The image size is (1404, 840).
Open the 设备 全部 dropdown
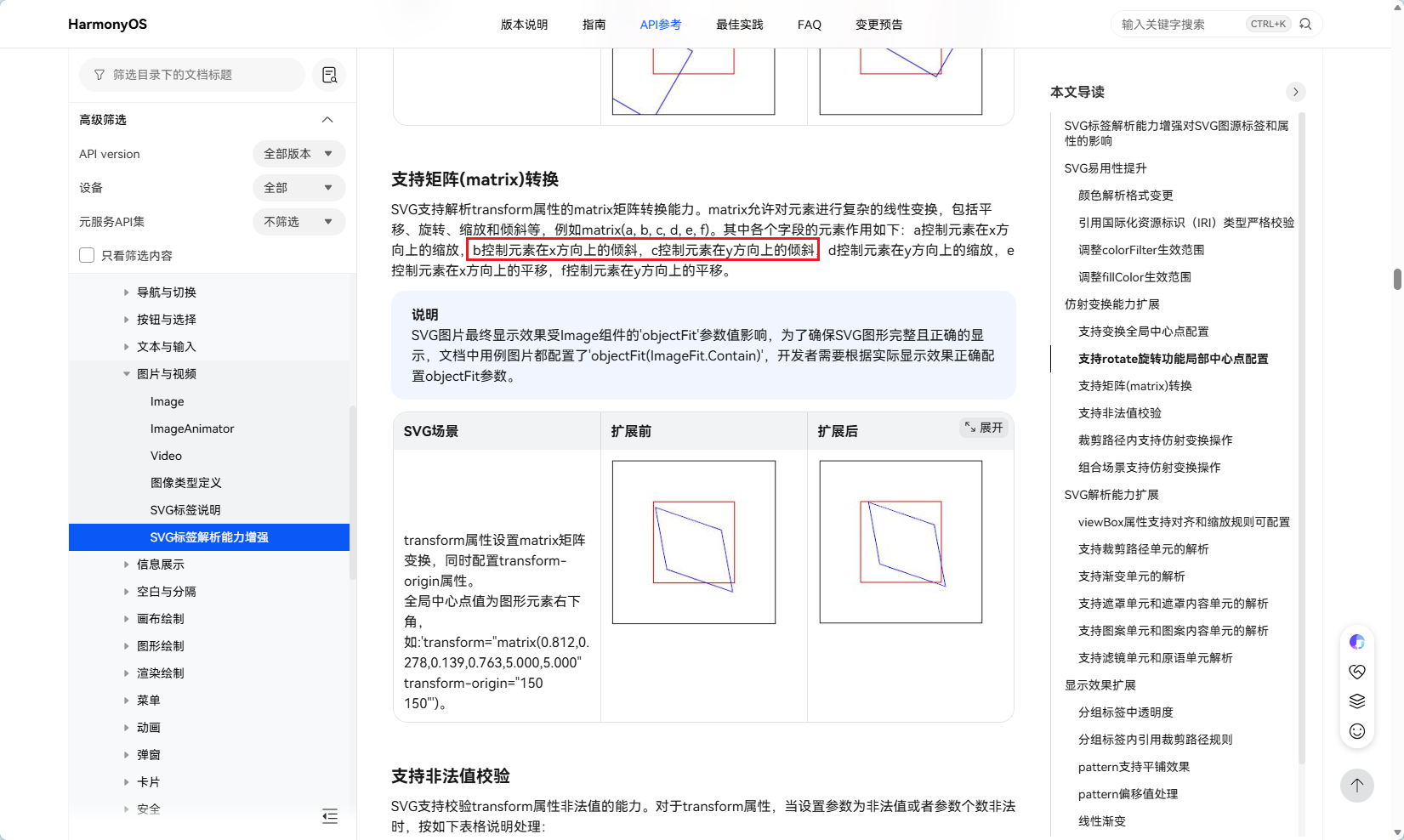298,188
